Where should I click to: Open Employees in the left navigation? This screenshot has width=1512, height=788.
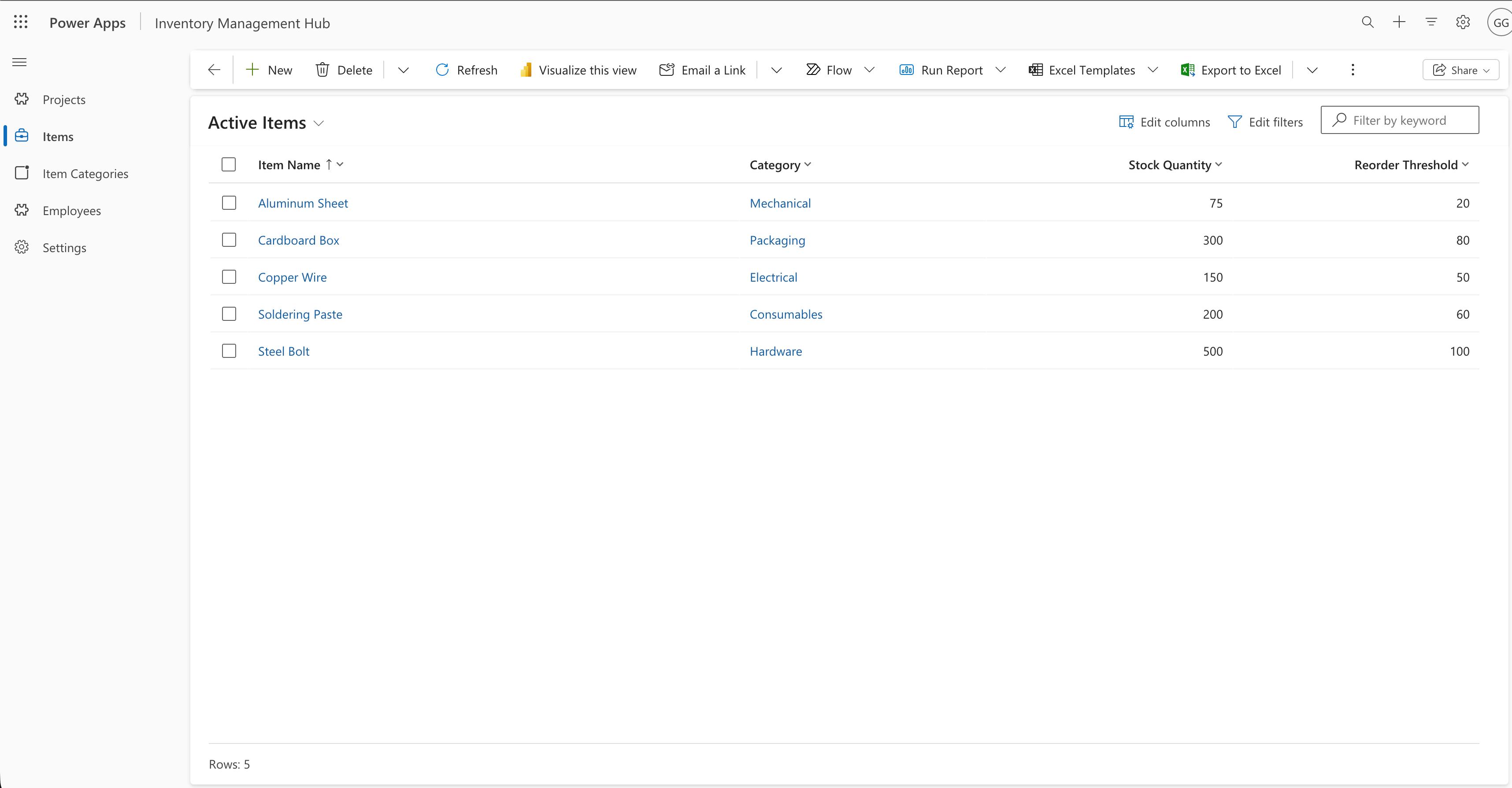[72, 211]
